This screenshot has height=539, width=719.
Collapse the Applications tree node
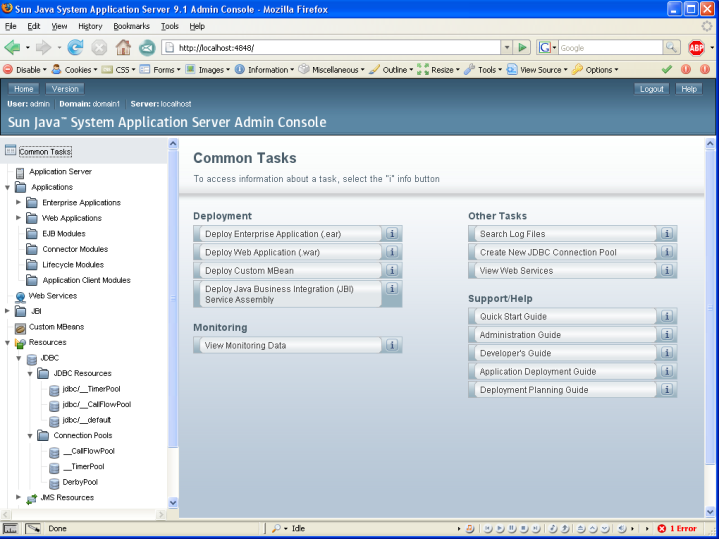pos(7,187)
